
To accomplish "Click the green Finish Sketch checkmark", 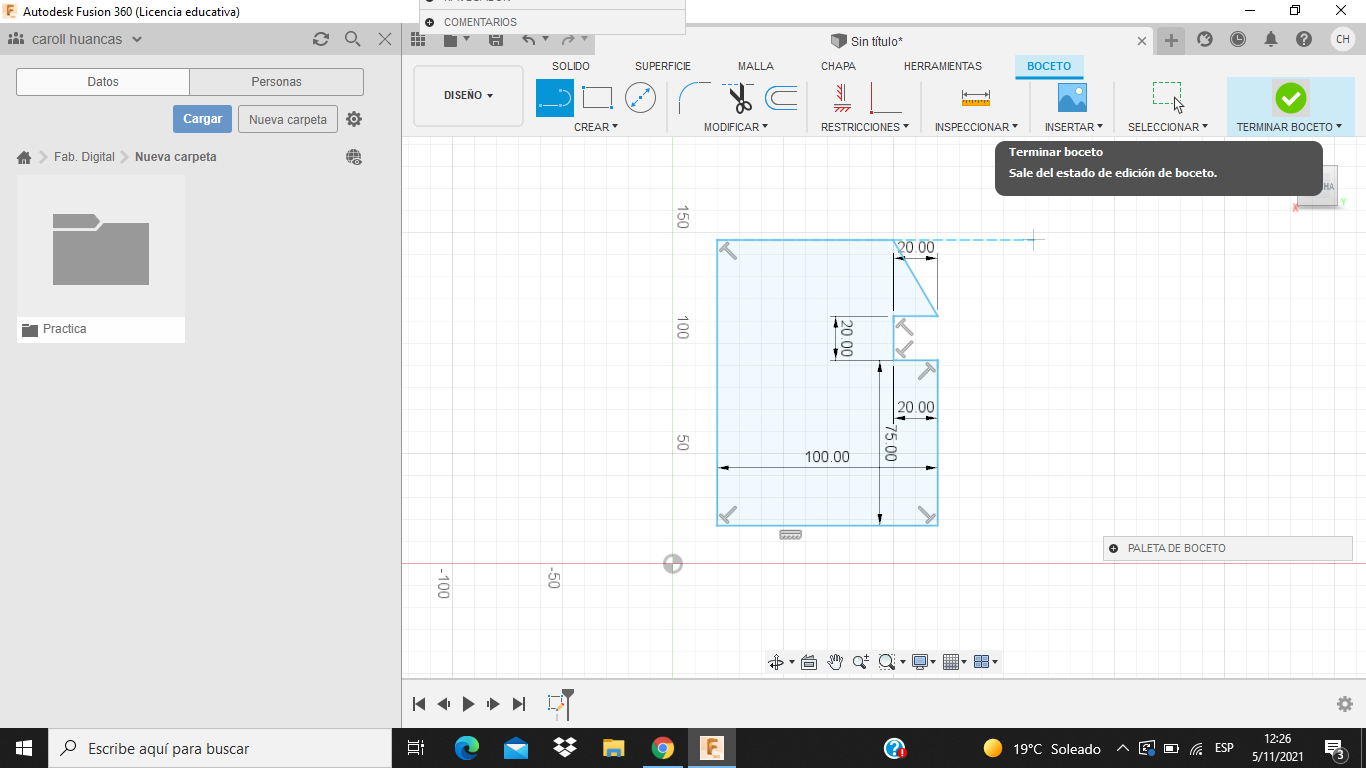I will point(1290,98).
